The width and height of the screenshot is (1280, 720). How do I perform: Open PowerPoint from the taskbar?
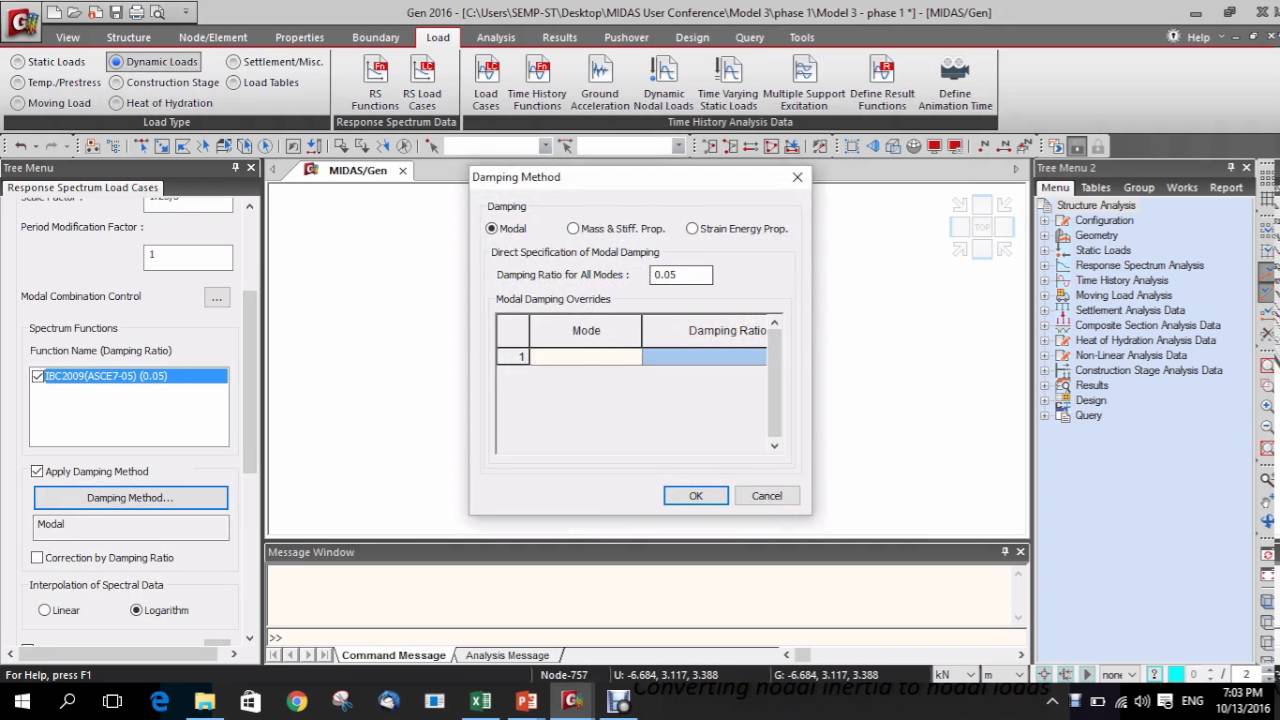(527, 701)
